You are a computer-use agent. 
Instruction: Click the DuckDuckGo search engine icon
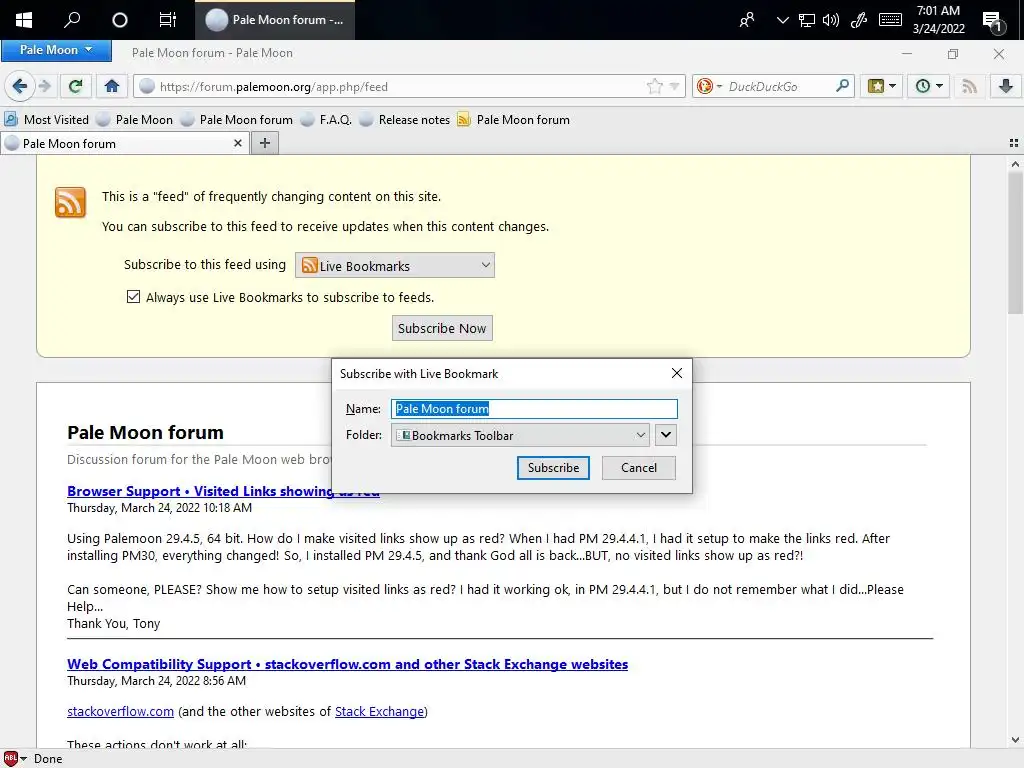coord(705,86)
